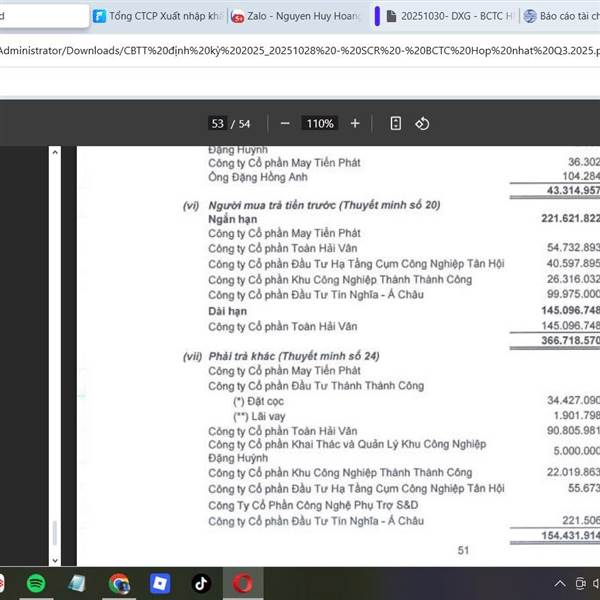Click the PDF scrollbar up arrow
The image size is (600, 600).
click(55, 152)
